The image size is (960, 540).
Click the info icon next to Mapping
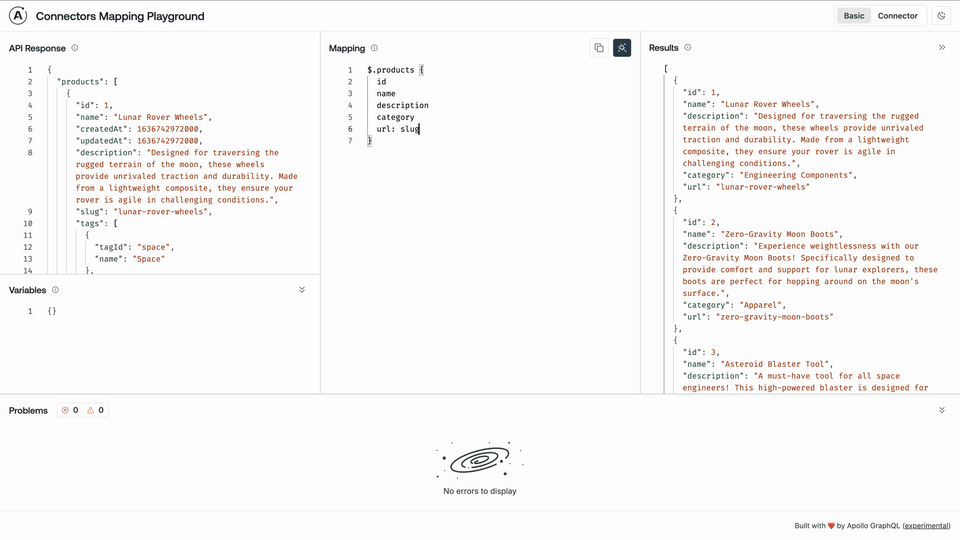[375, 48]
